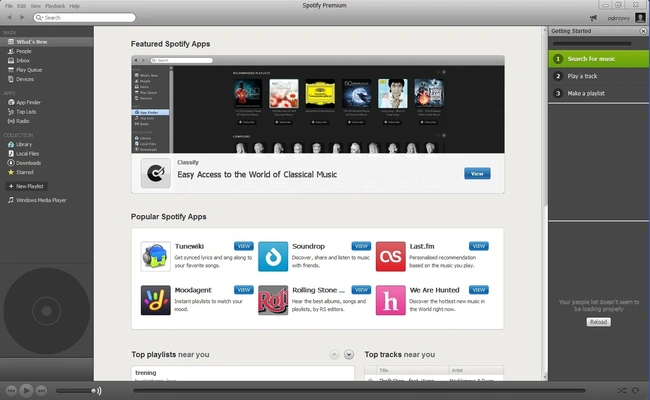Click the Classify app icon
The image size is (650, 400).
point(155,173)
